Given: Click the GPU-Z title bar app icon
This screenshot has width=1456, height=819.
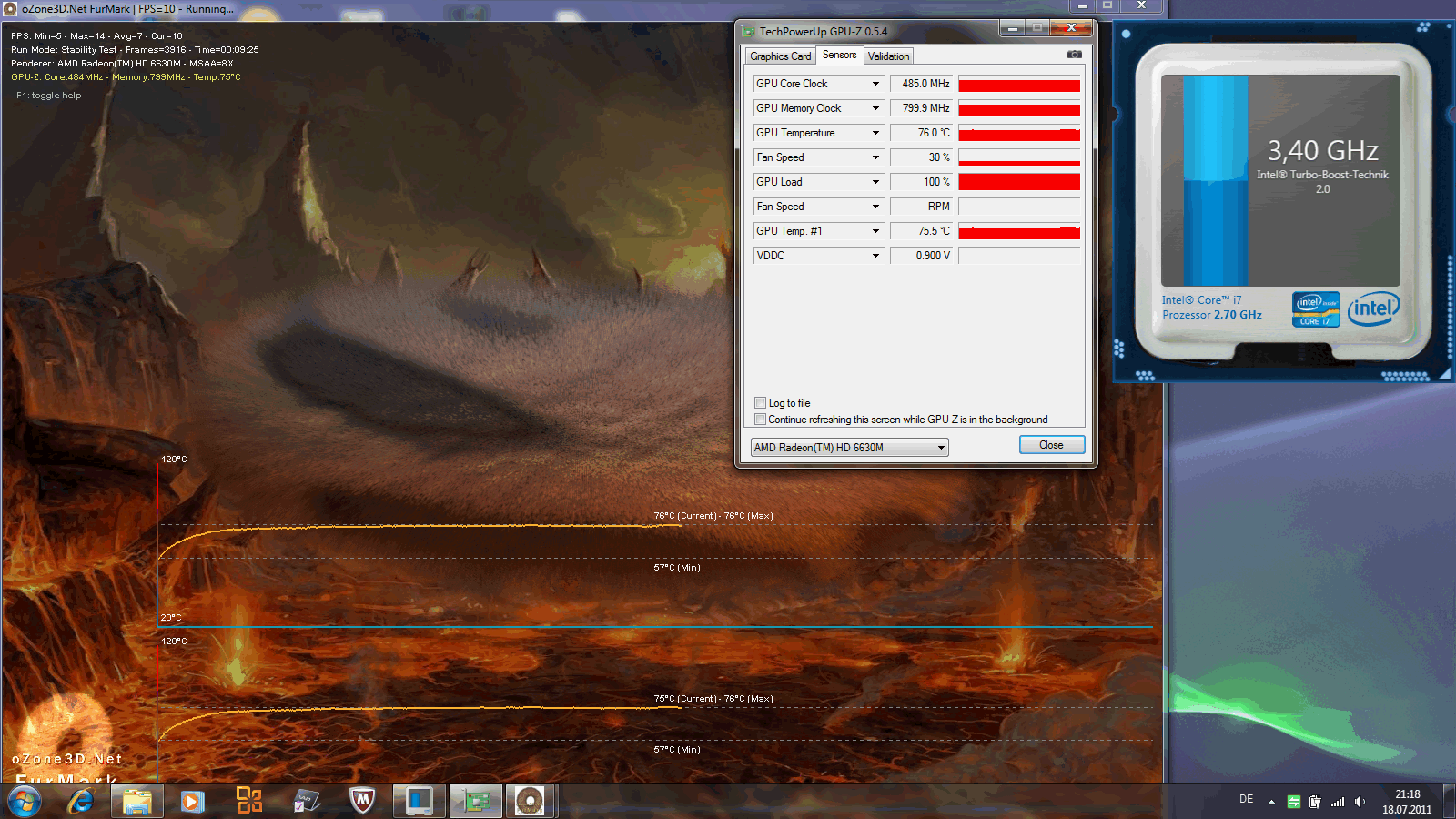Looking at the screenshot, I should tap(749, 32).
